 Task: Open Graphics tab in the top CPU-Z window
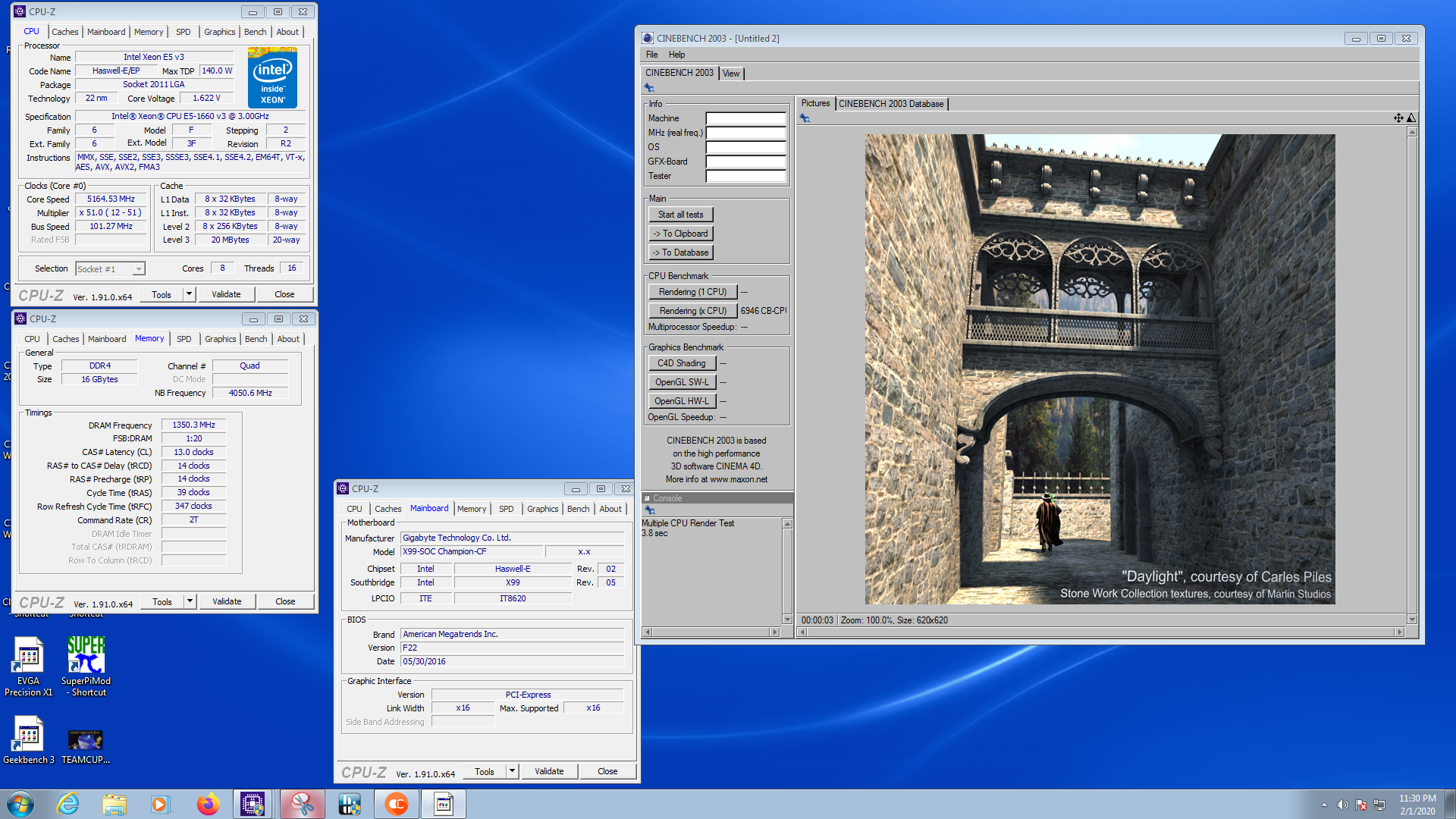(220, 32)
